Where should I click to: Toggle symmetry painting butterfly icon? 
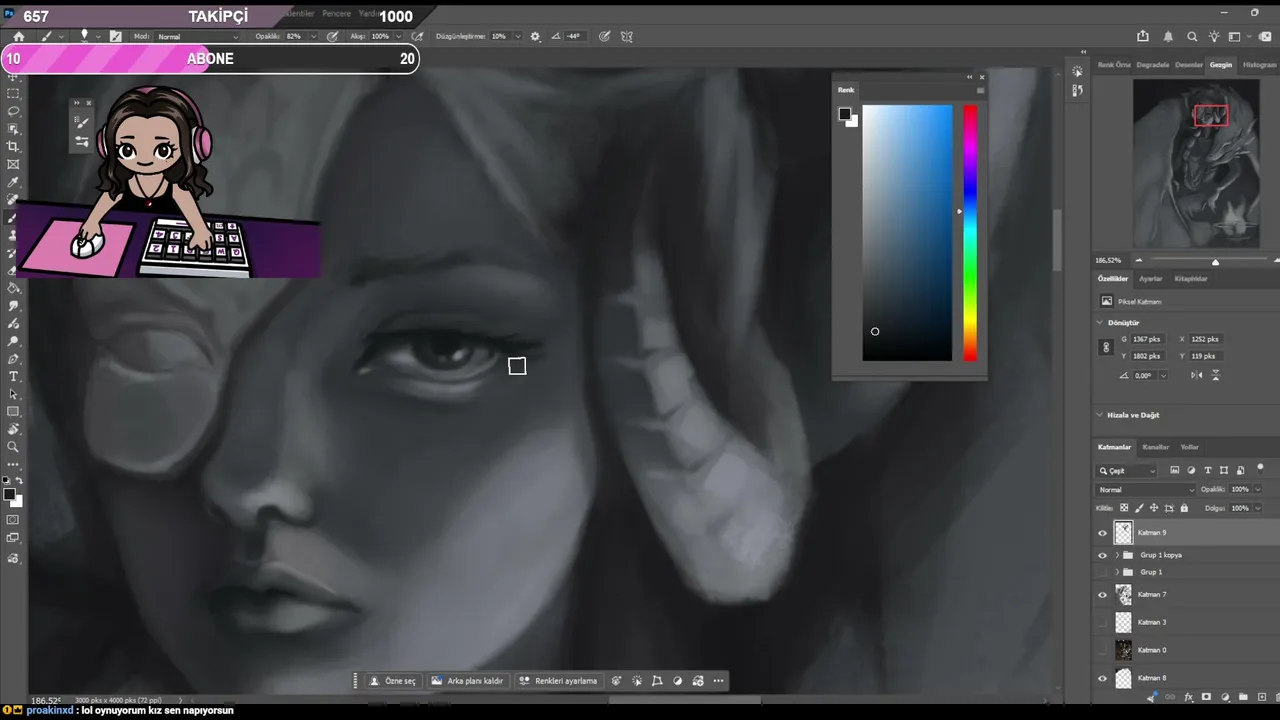click(x=627, y=36)
